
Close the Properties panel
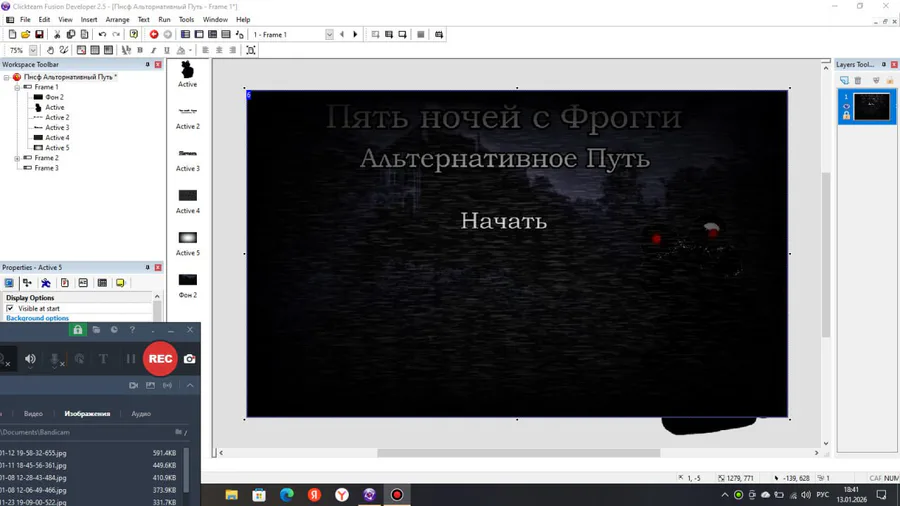click(158, 267)
